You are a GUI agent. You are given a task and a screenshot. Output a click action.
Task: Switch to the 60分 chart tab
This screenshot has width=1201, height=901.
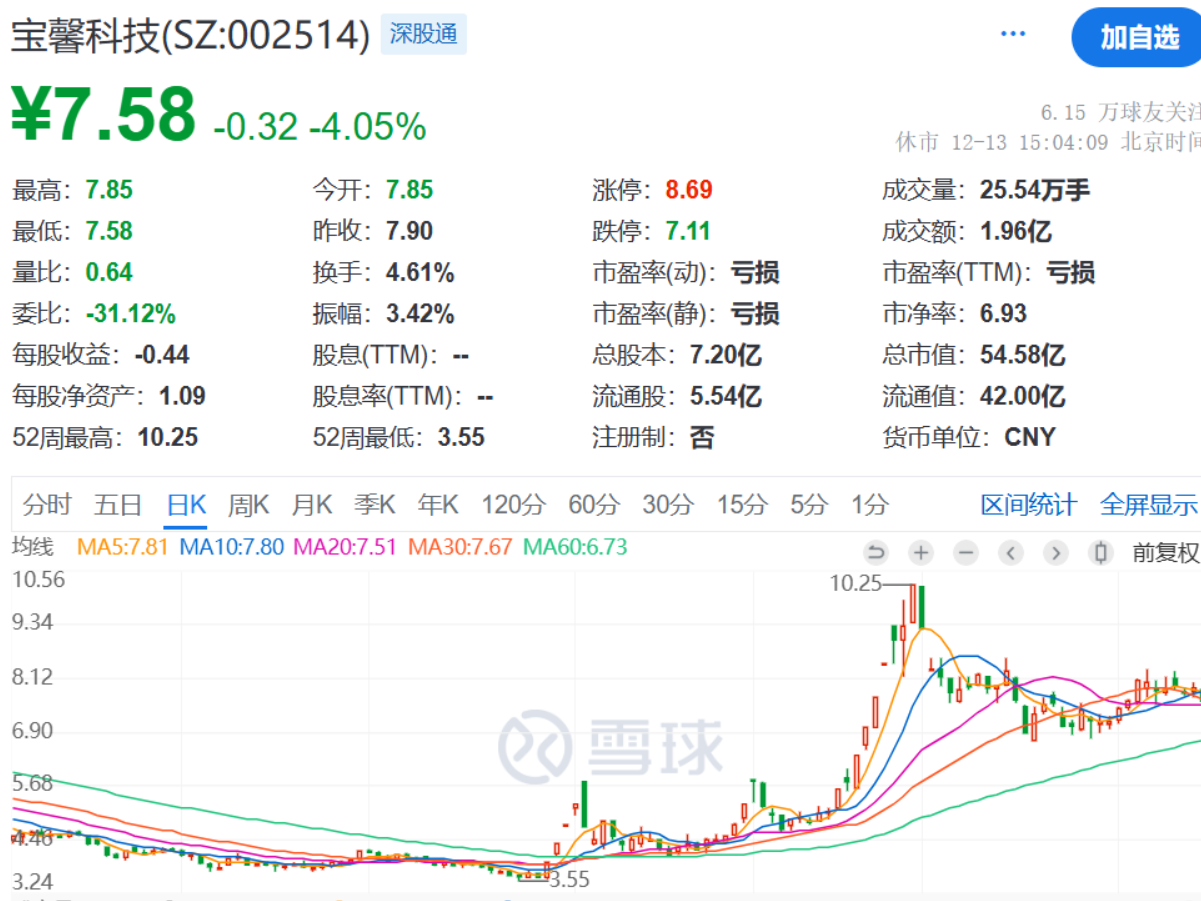pyautogui.click(x=594, y=505)
